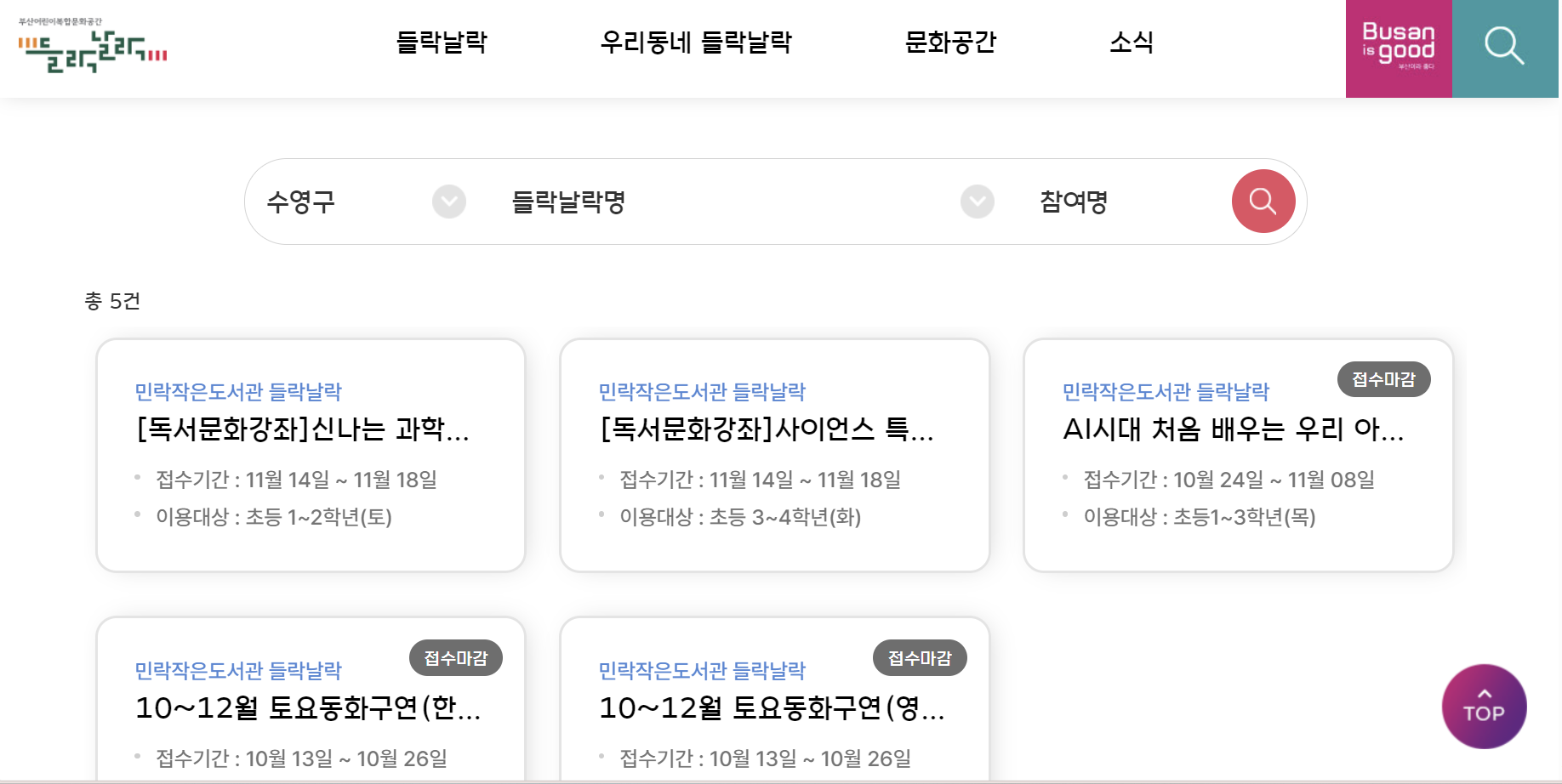Viewport: 1562px width, 784px height.
Task: Click the TOP scroll button
Action: click(x=1484, y=707)
